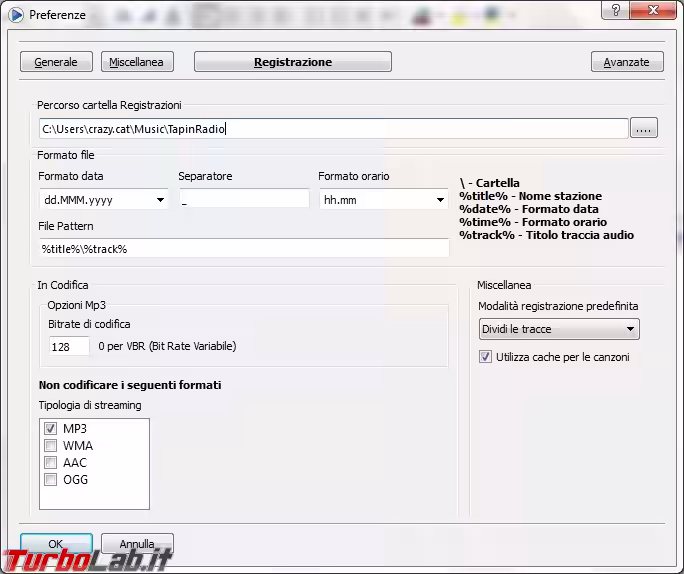Expand the Formato orario dropdown
The height and width of the screenshot is (574, 684).
pyautogui.click(x=383, y=200)
